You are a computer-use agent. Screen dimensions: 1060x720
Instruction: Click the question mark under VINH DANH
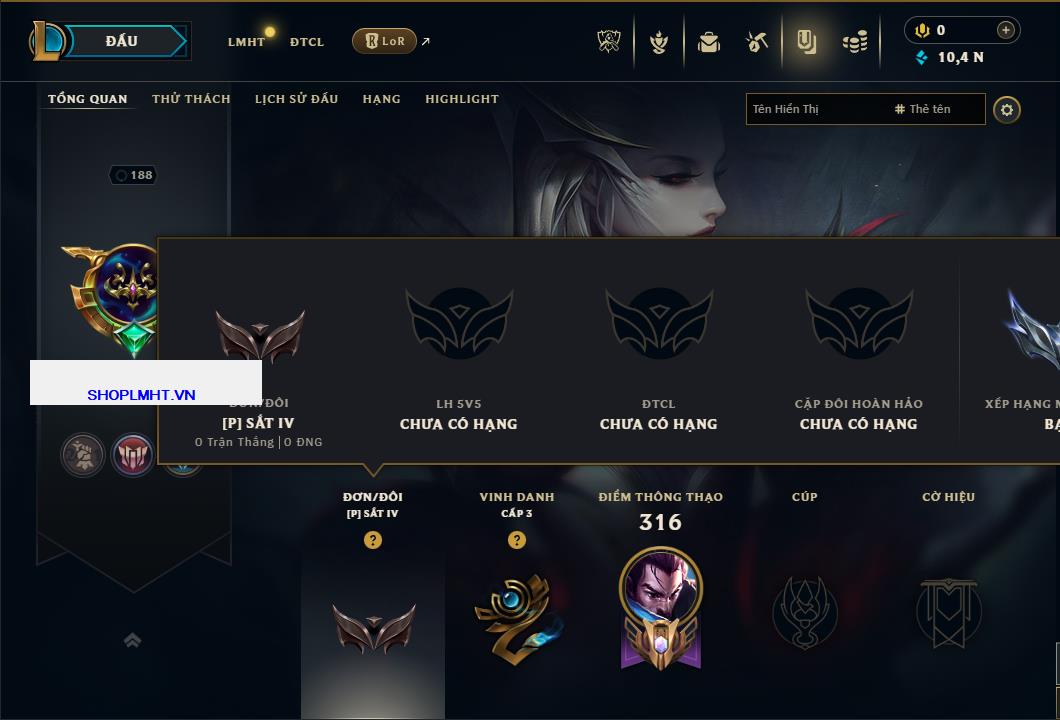click(516, 539)
